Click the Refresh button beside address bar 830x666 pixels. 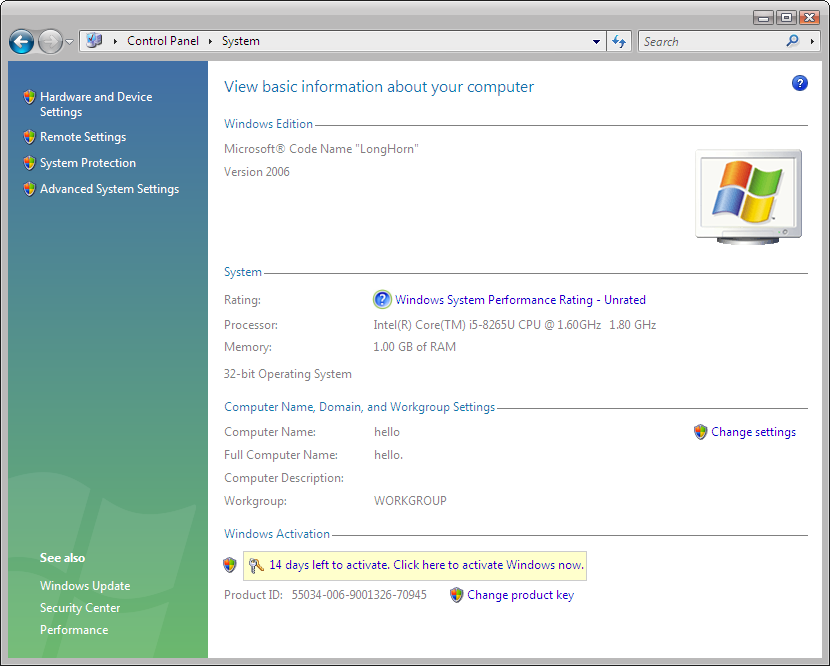click(619, 42)
